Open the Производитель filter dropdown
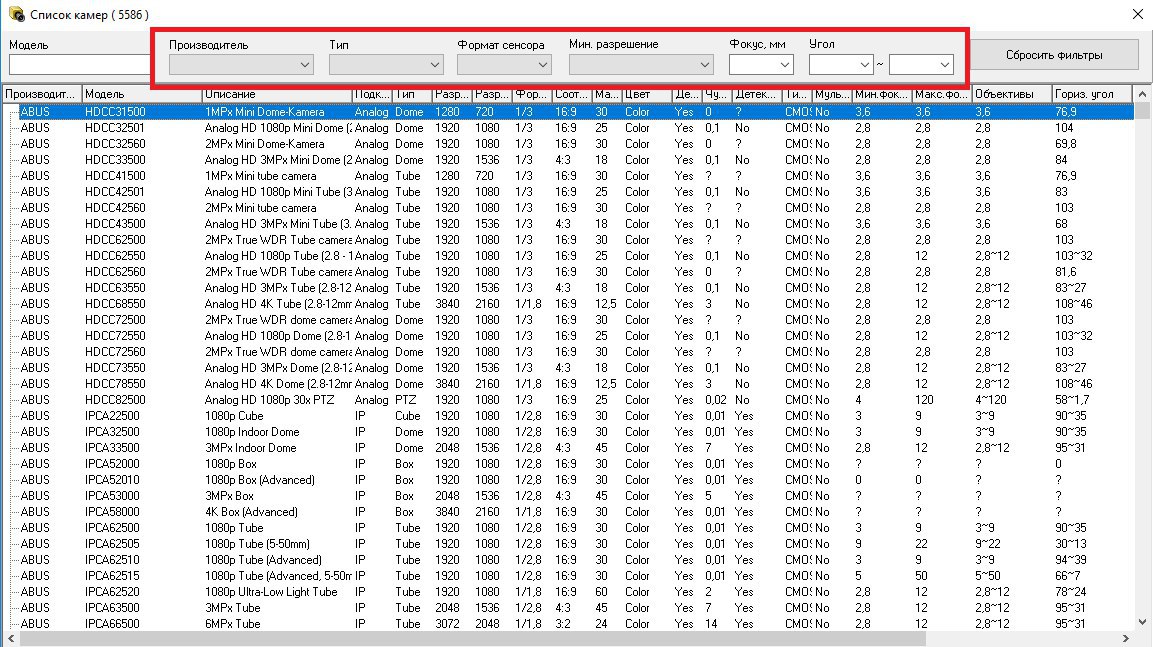The width and height of the screenshot is (1153, 647). (241, 65)
